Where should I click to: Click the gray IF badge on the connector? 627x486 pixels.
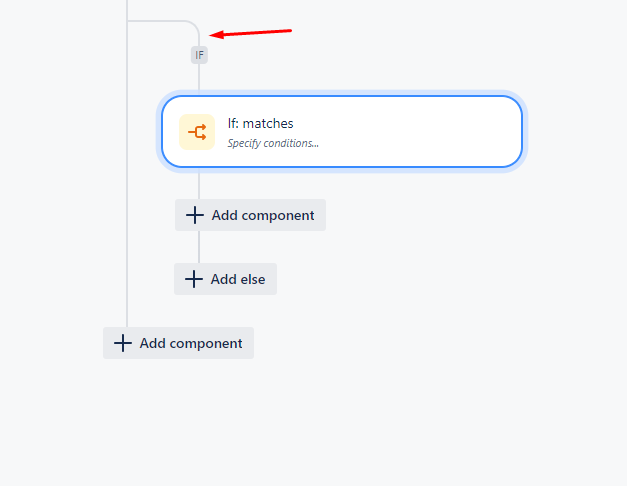point(199,55)
